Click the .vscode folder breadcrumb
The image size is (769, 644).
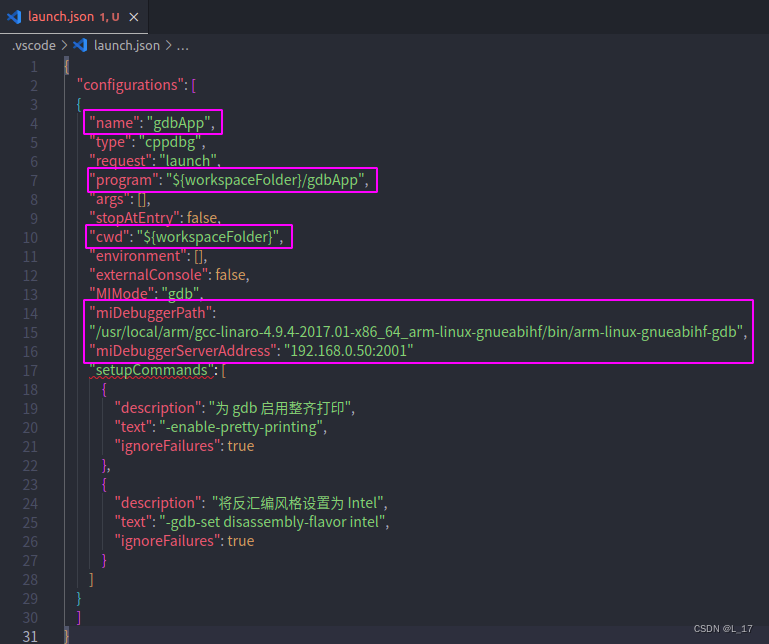pos(33,45)
